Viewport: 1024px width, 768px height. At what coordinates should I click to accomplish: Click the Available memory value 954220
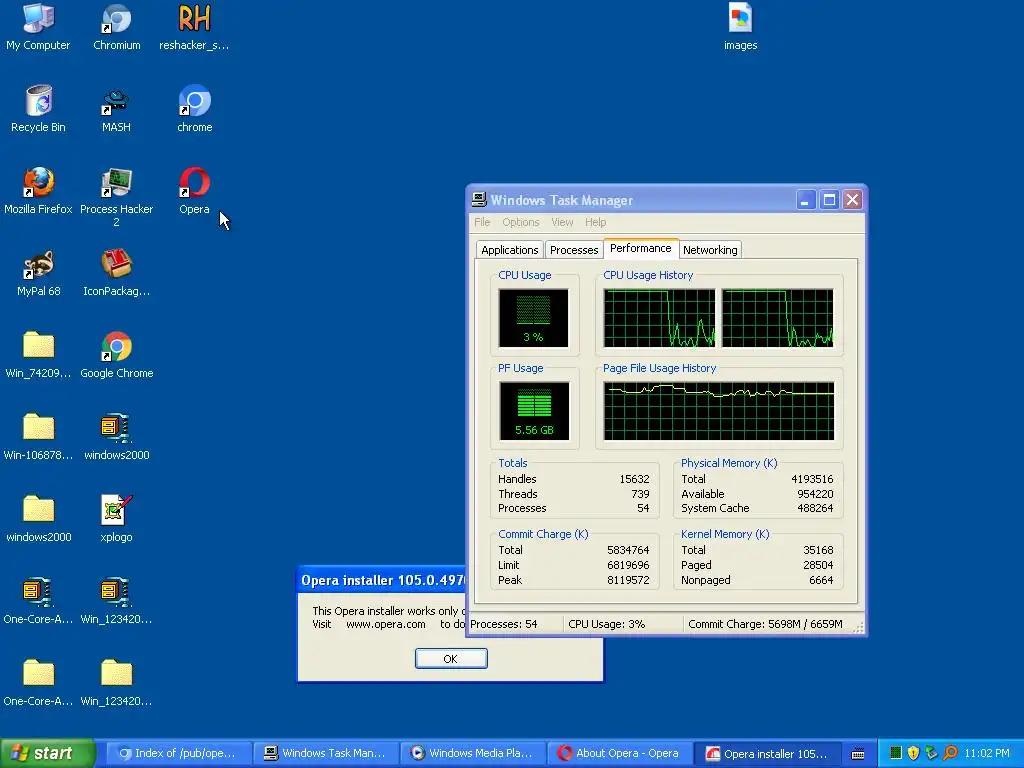[815, 494]
